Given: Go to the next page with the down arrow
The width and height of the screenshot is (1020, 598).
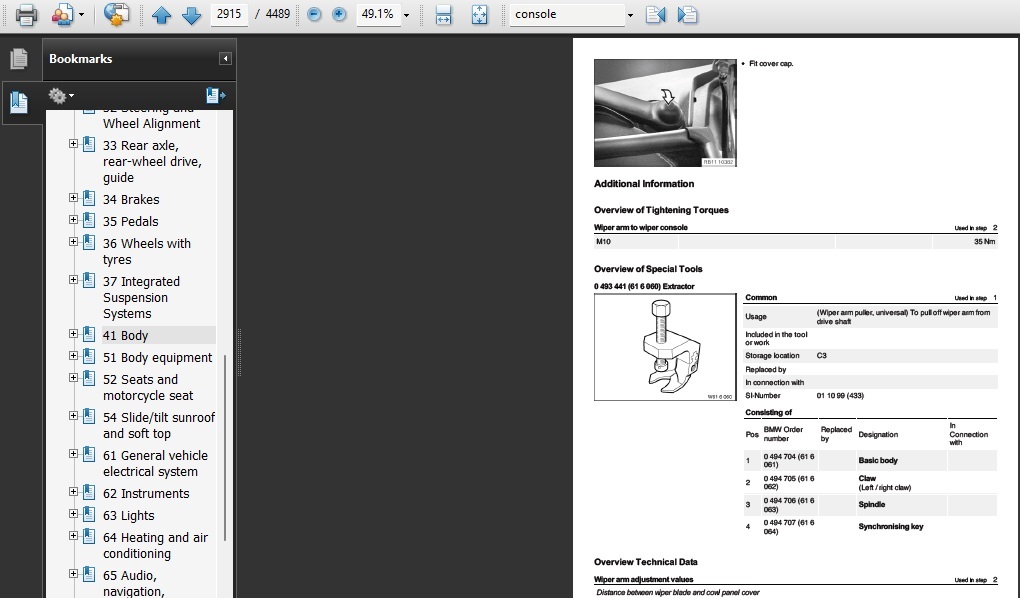Looking at the screenshot, I should point(191,14).
